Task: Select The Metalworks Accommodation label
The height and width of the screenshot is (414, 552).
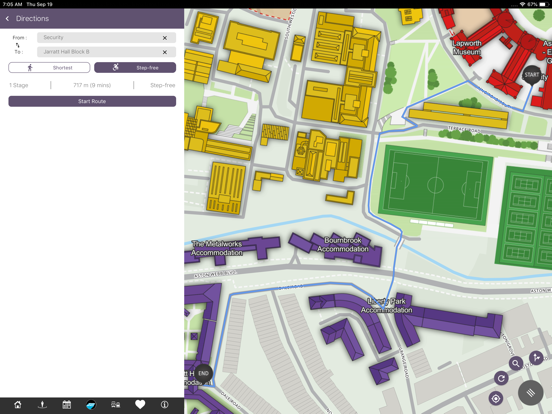Action: click(x=217, y=248)
